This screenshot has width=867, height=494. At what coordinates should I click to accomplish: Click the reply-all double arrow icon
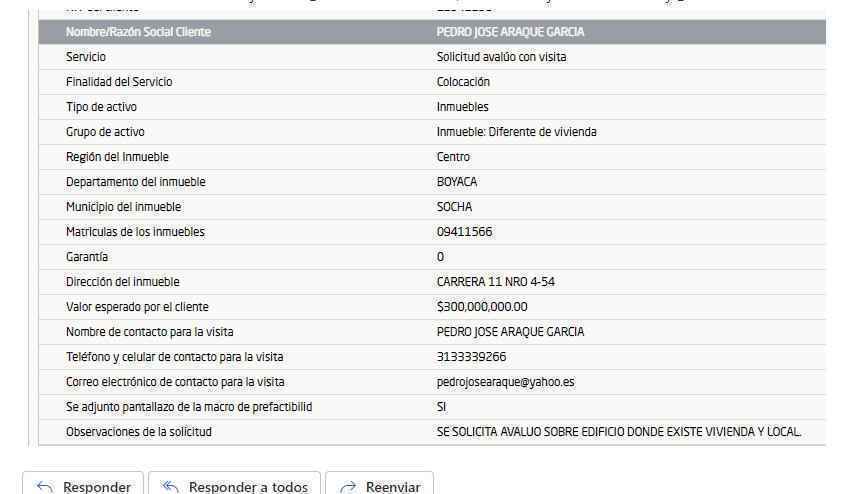point(170,487)
